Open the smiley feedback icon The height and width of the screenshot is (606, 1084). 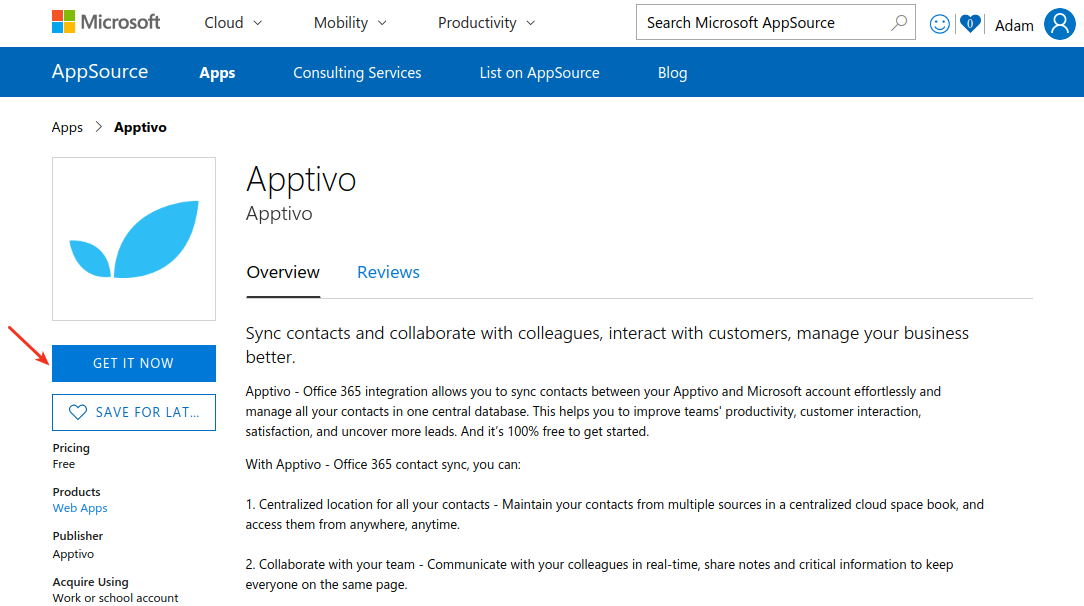coord(940,24)
